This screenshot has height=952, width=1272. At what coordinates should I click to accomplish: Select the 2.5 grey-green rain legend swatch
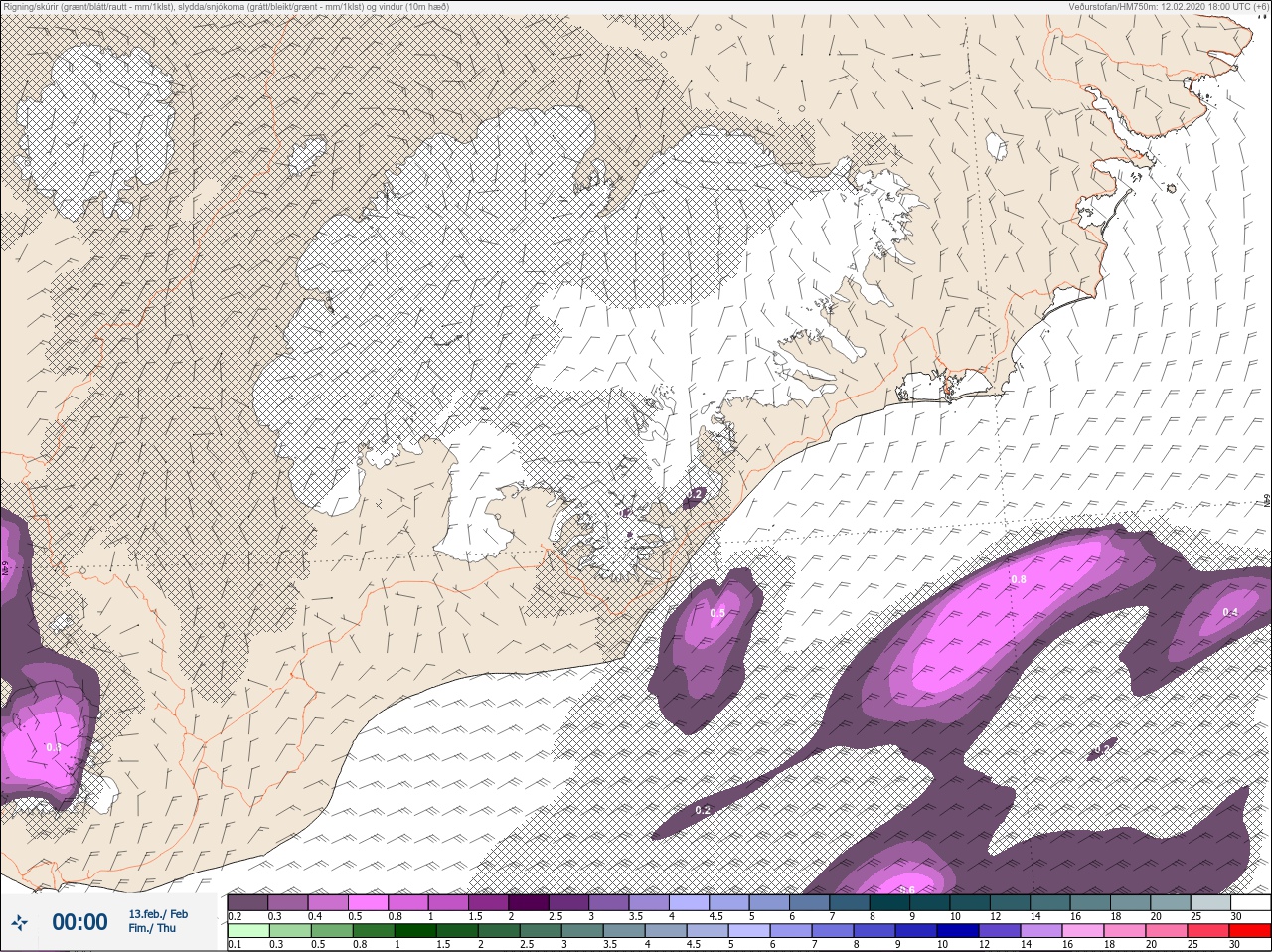point(541,930)
